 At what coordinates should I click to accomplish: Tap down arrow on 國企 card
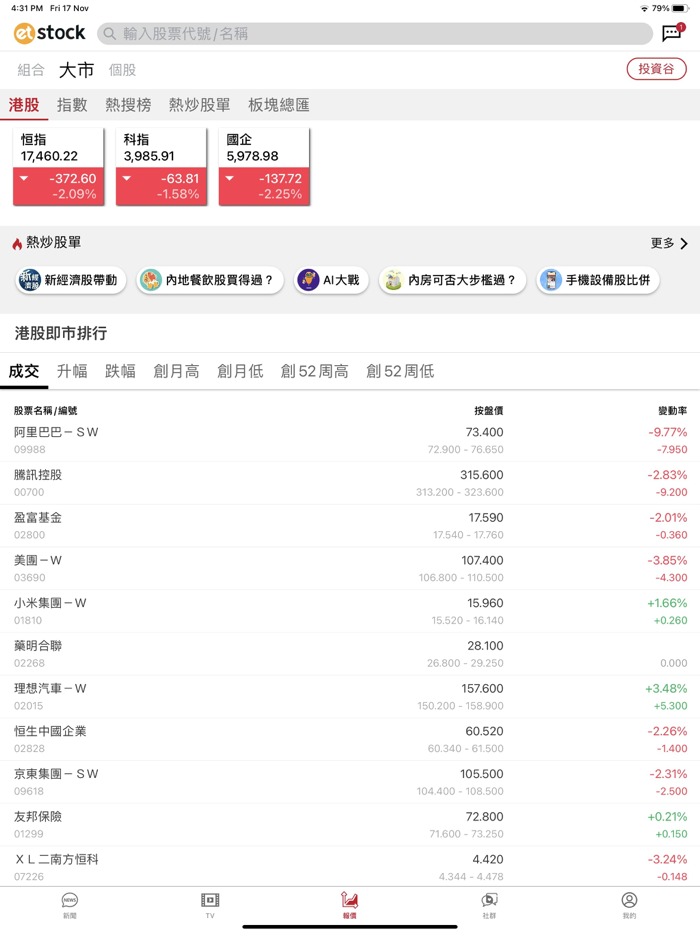point(229,178)
